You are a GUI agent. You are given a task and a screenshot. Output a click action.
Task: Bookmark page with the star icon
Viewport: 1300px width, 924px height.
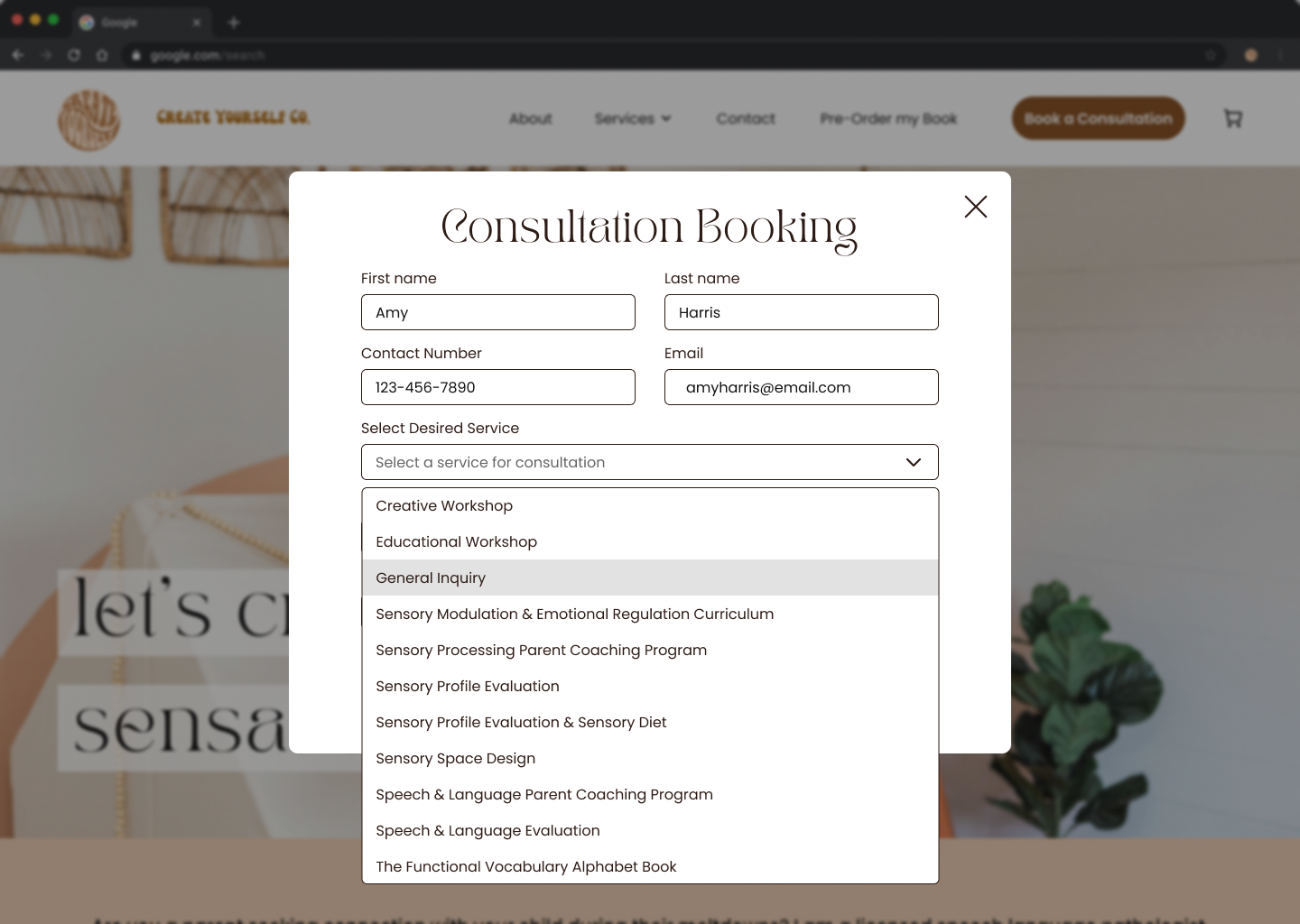point(1211,55)
